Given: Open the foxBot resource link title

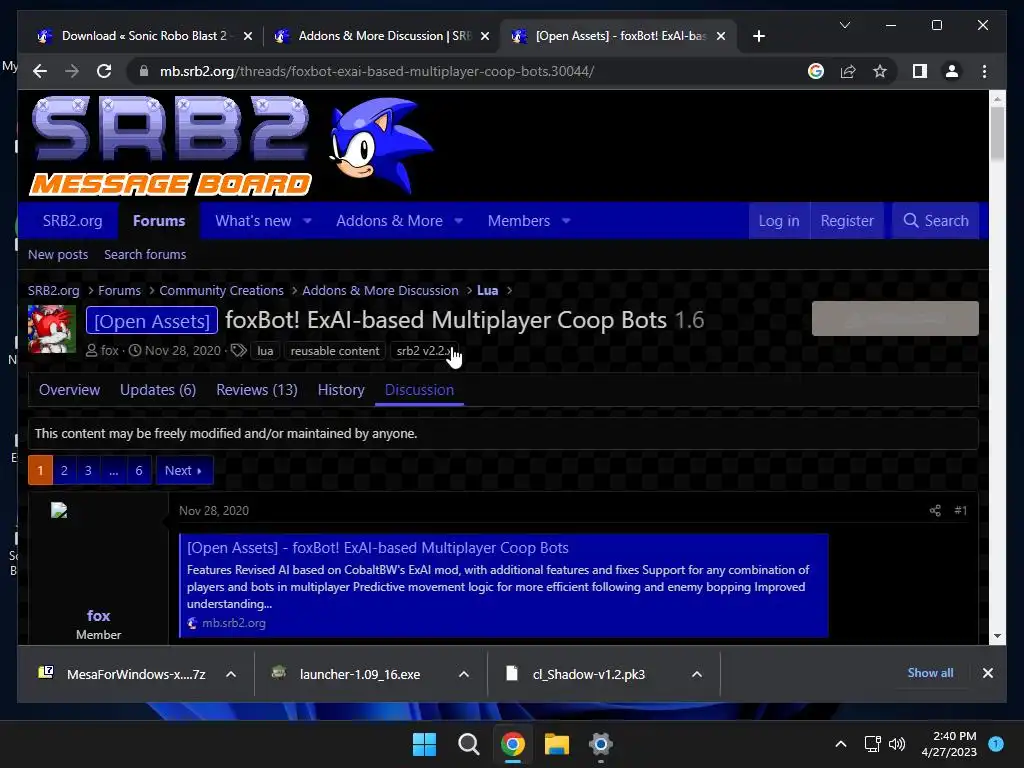Looking at the screenshot, I should pyautogui.click(x=377, y=548).
